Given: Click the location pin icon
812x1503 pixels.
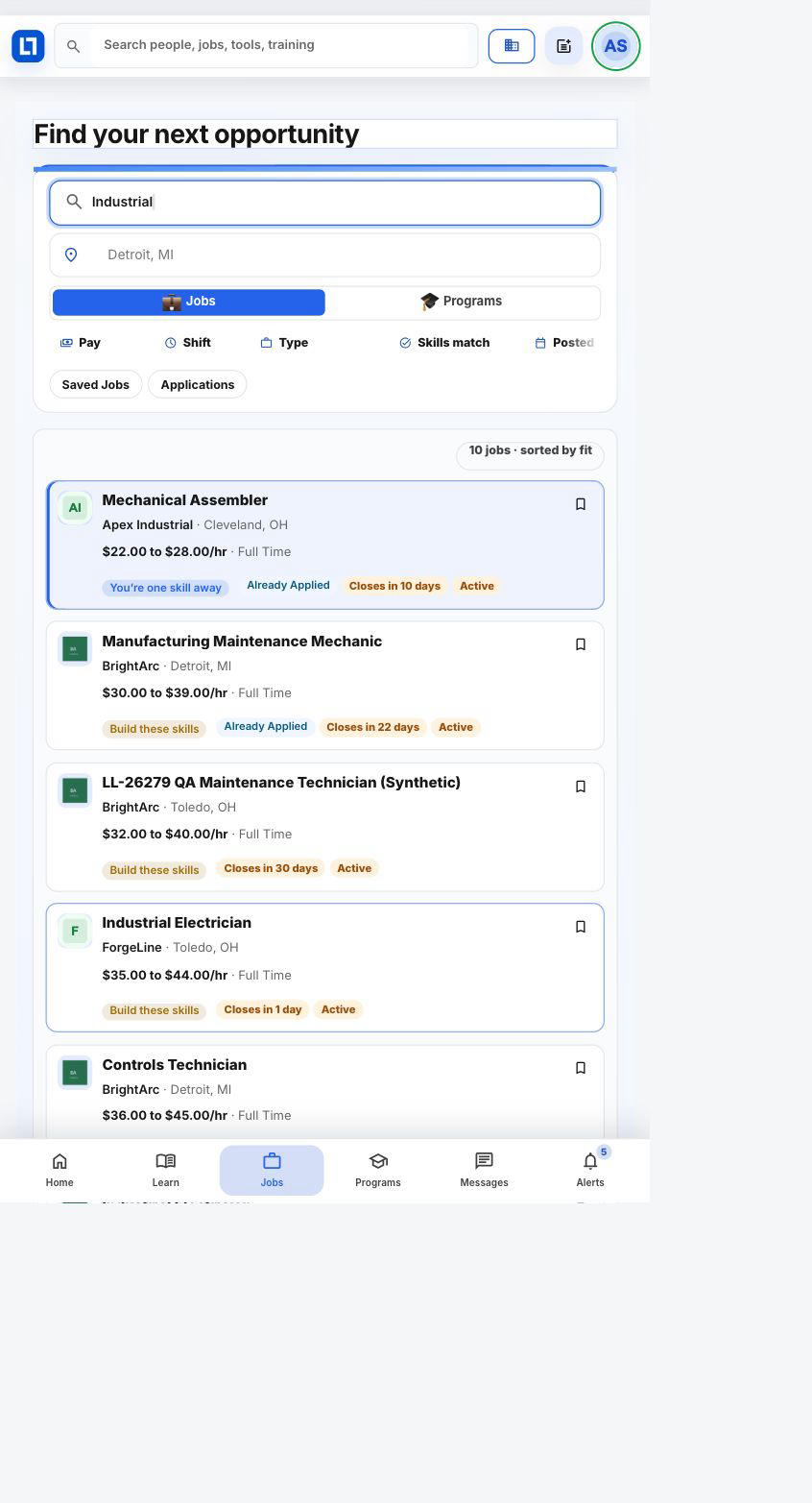Looking at the screenshot, I should (71, 255).
